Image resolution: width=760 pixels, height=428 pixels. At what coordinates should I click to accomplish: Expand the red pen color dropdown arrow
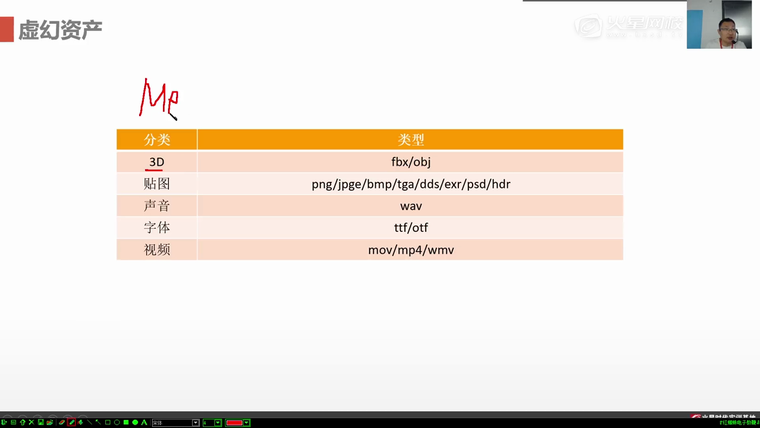246,422
